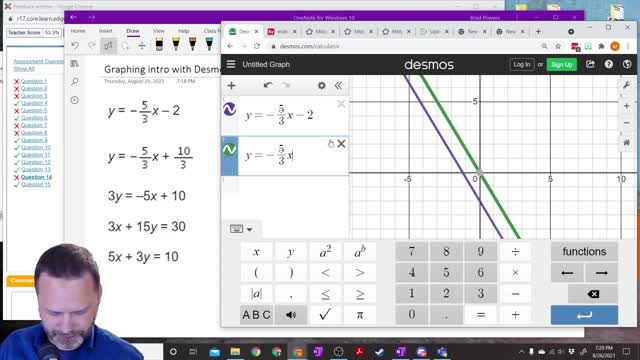The image size is (640, 360).
Task: Move cursor right with the arrow key
Action: pyautogui.click(x=602, y=273)
